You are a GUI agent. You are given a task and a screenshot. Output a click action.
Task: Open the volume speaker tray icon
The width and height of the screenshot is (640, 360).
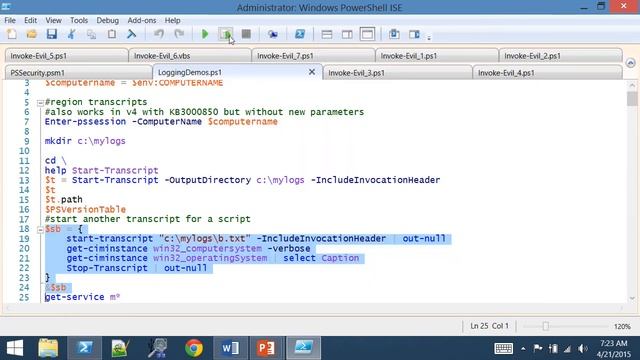pyautogui.click(x=582, y=349)
